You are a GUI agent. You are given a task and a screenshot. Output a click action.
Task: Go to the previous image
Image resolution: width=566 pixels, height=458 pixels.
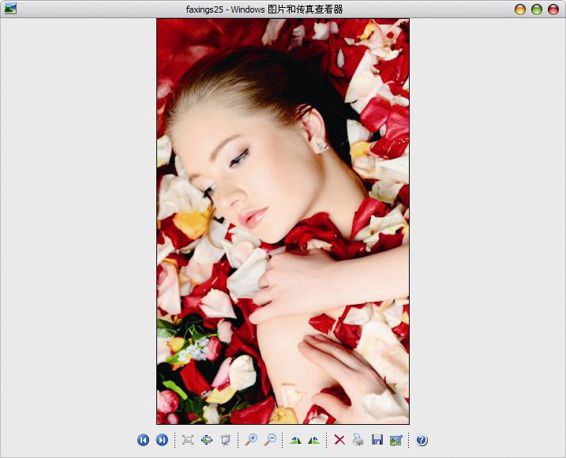coord(143,440)
